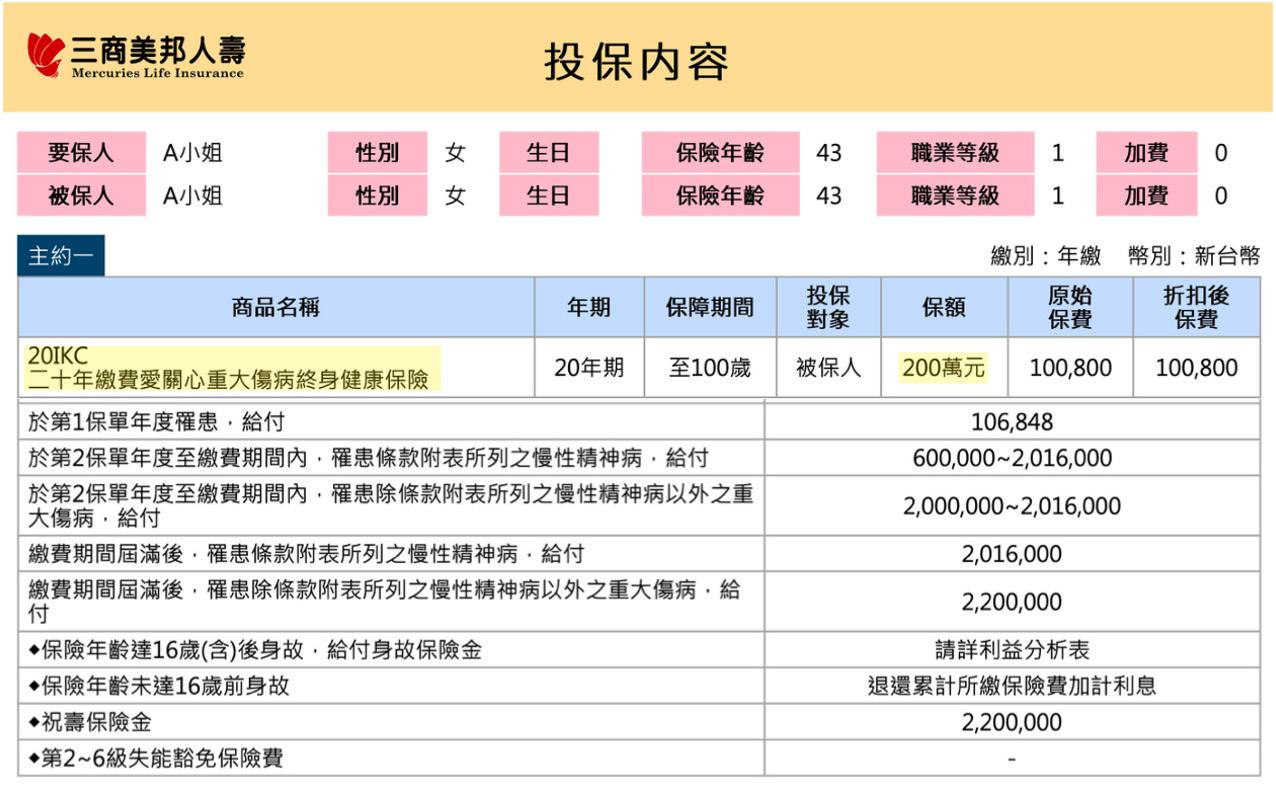The width and height of the screenshot is (1276, 793).
Task: Click the 加費 label in the 被保人 row
Action: click(x=1146, y=196)
